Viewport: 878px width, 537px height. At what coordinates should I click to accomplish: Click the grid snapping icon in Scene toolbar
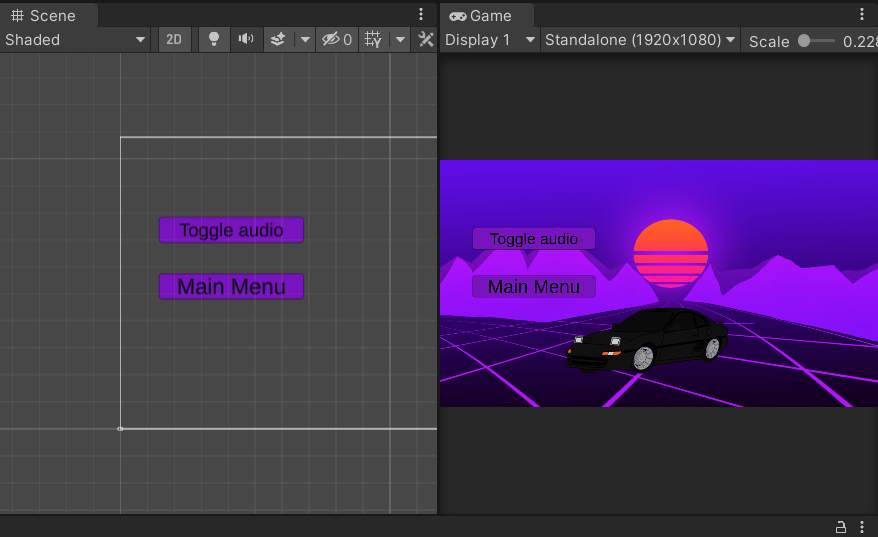click(373, 40)
